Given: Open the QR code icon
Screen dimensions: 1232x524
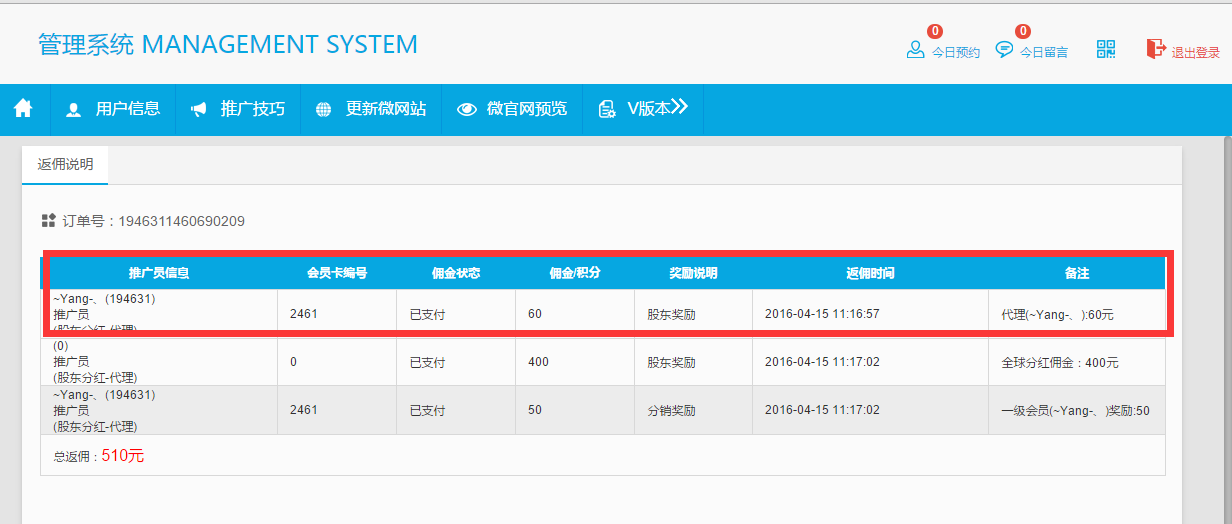Looking at the screenshot, I should 1106,50.
